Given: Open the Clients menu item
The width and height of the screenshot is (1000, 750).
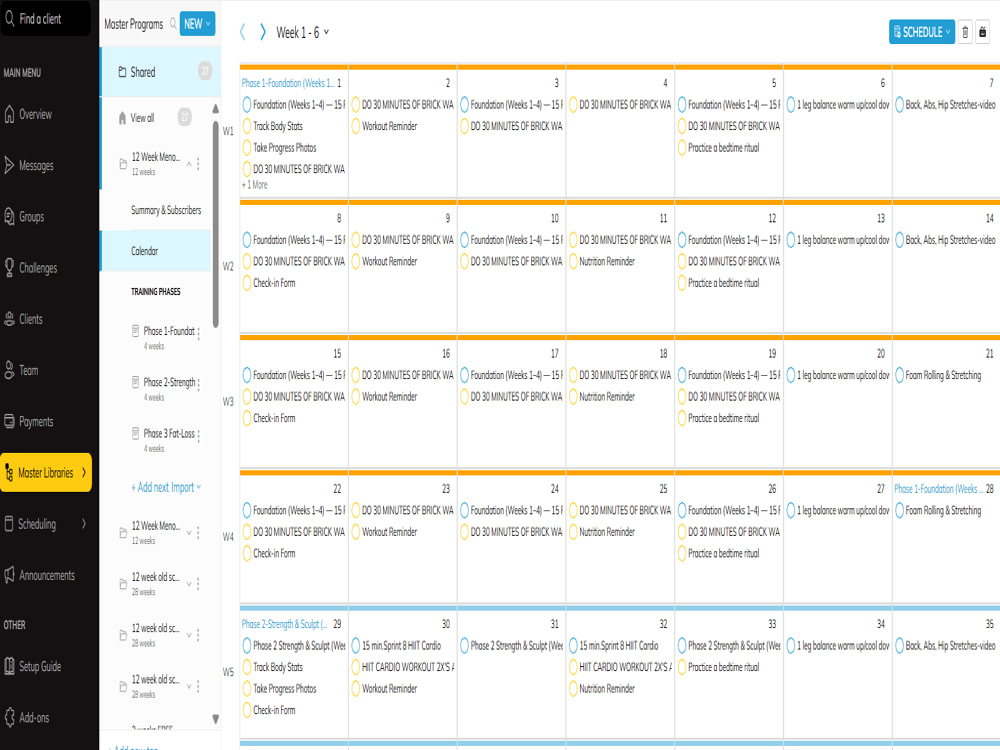Looking at the screenshot, I should (x=31, y=319).
